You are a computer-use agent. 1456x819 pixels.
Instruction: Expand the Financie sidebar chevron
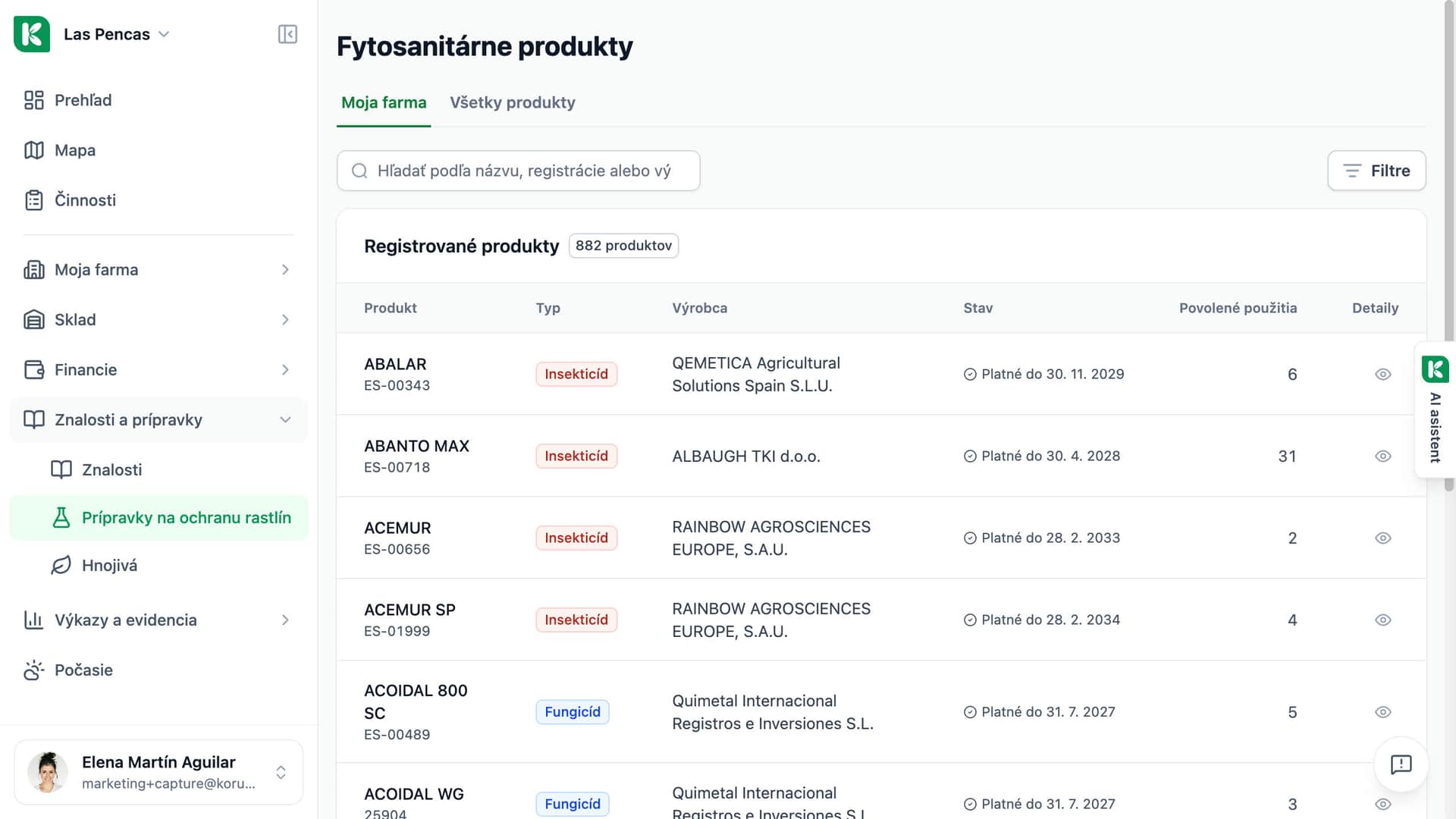pyautogui.click(x=285, y=370)
